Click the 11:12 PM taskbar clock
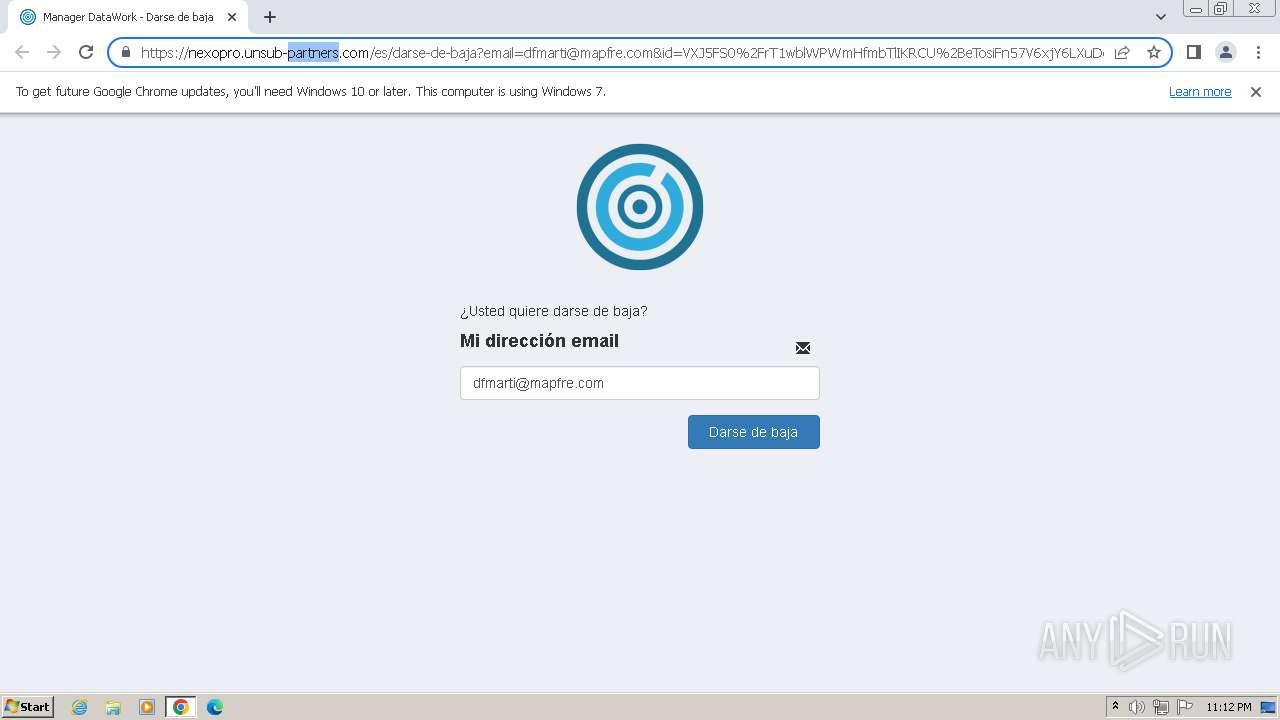 (x=1229, y=707)
